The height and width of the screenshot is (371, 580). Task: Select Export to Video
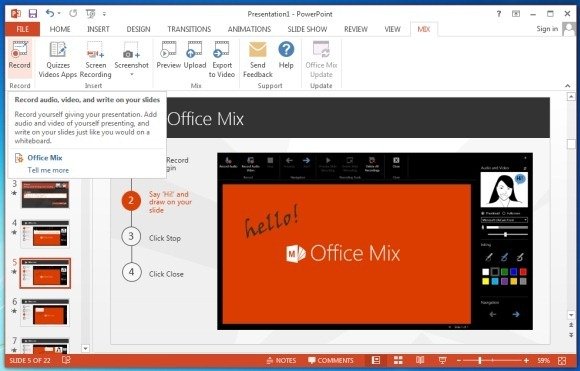point(222,60)
